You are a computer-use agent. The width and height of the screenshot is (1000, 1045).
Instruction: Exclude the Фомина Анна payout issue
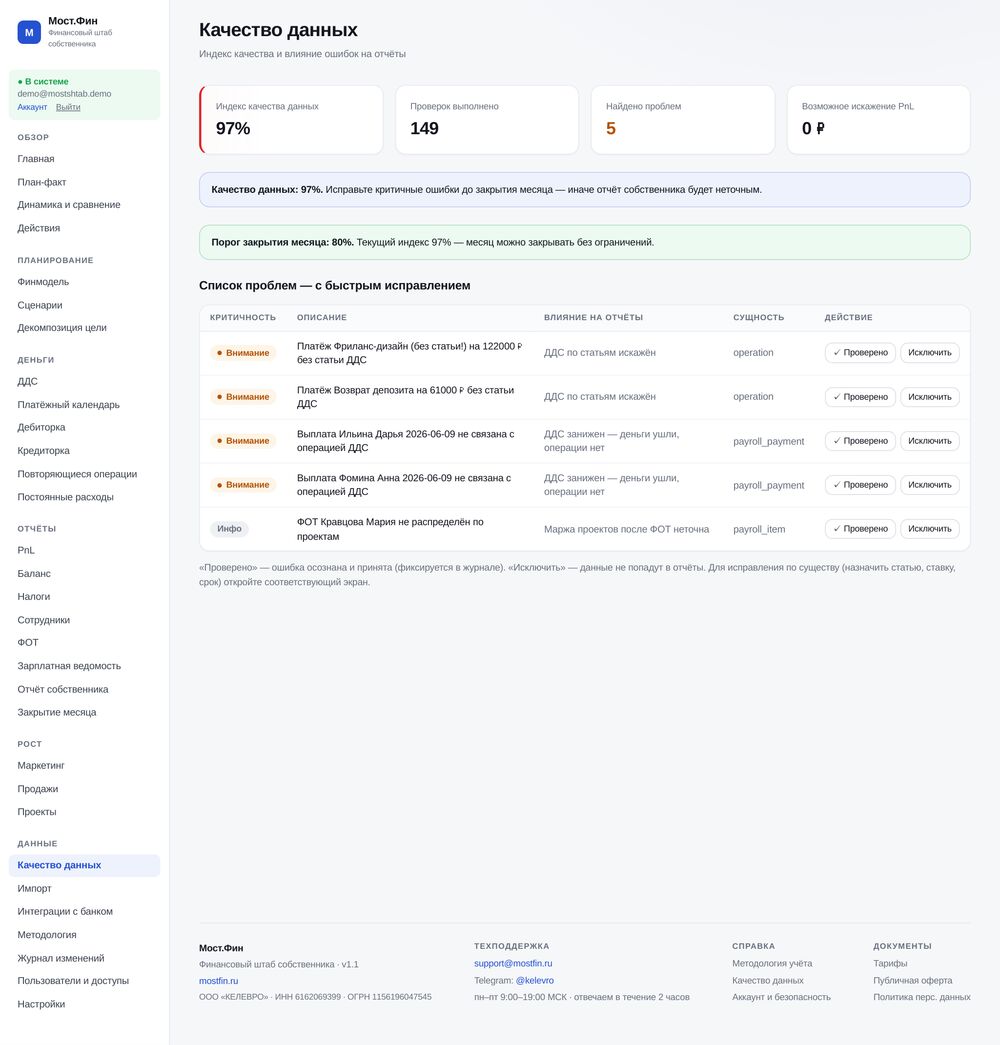929,485
